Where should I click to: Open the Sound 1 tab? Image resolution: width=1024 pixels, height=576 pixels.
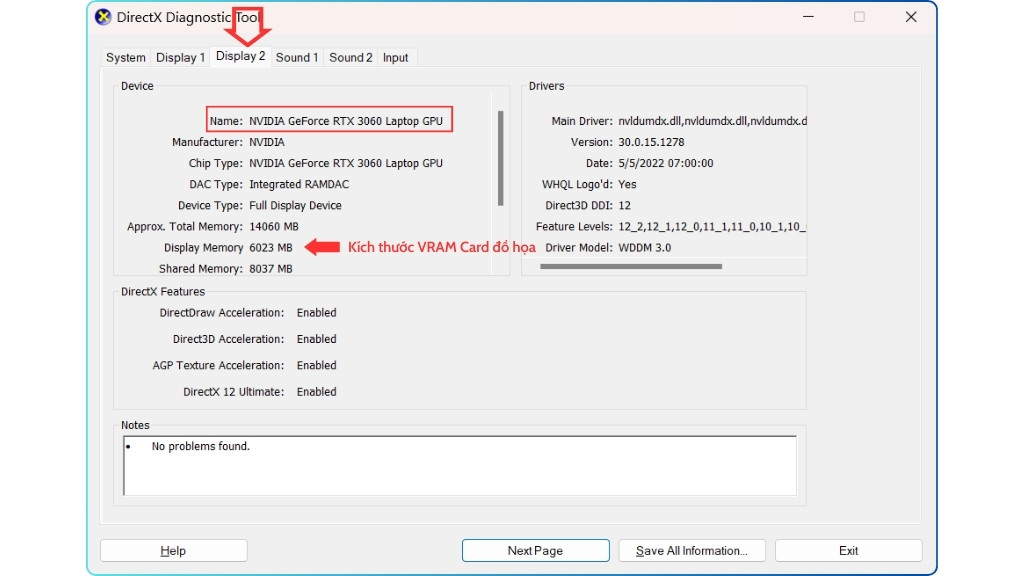pos(296,57)
